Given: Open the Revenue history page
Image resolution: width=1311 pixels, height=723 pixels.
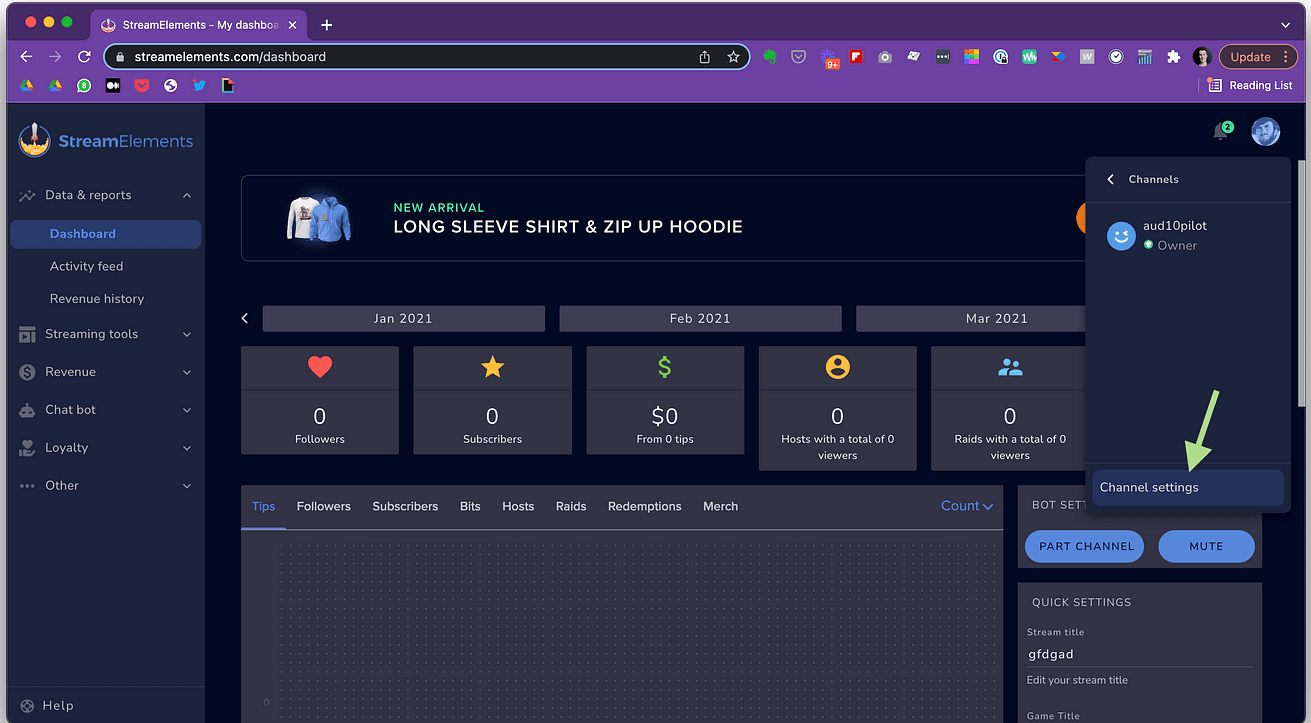Looking at the screenshot, I should tap(97, 299).
